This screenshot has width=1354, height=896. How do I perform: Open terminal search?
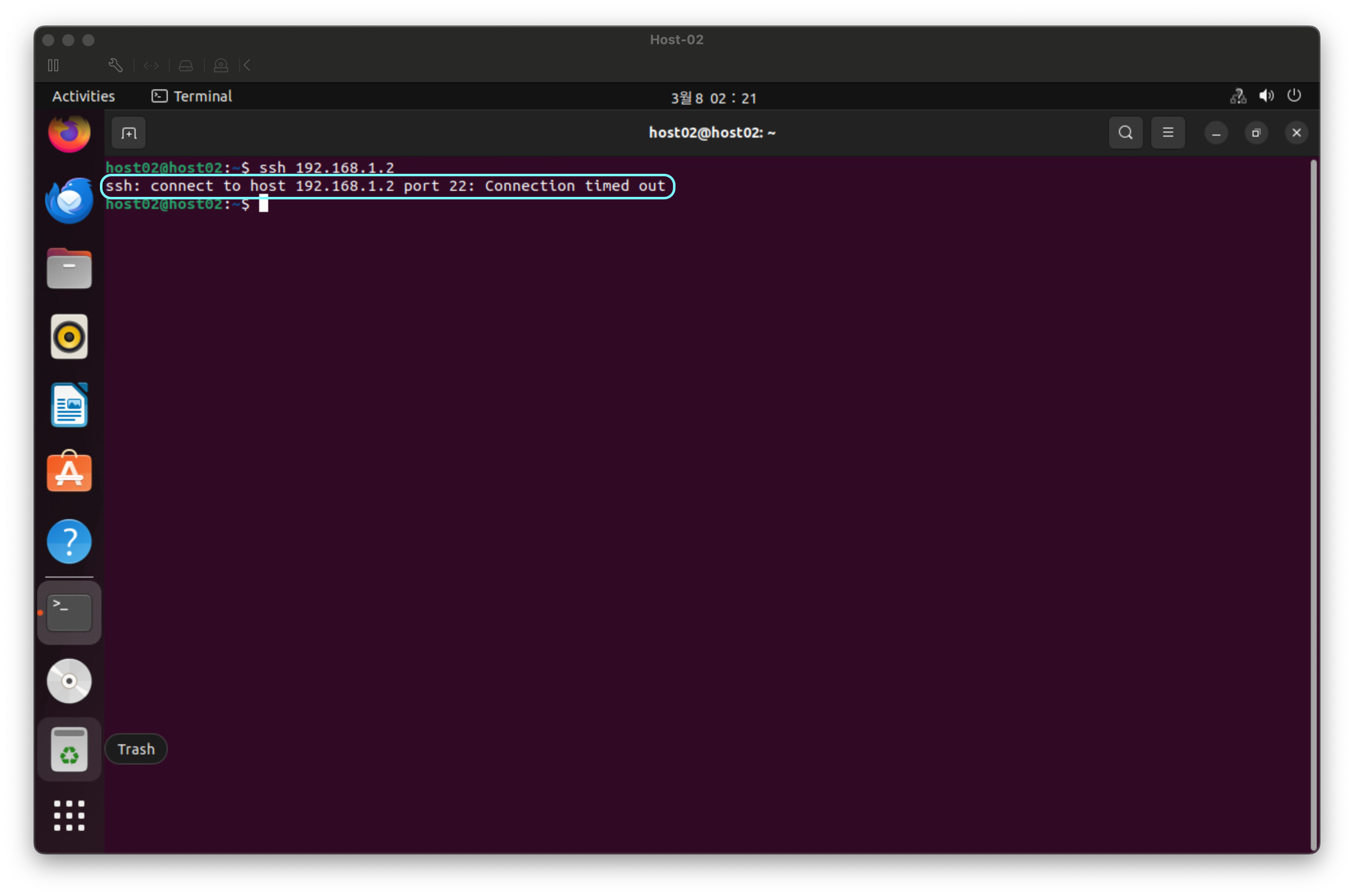1125,133
